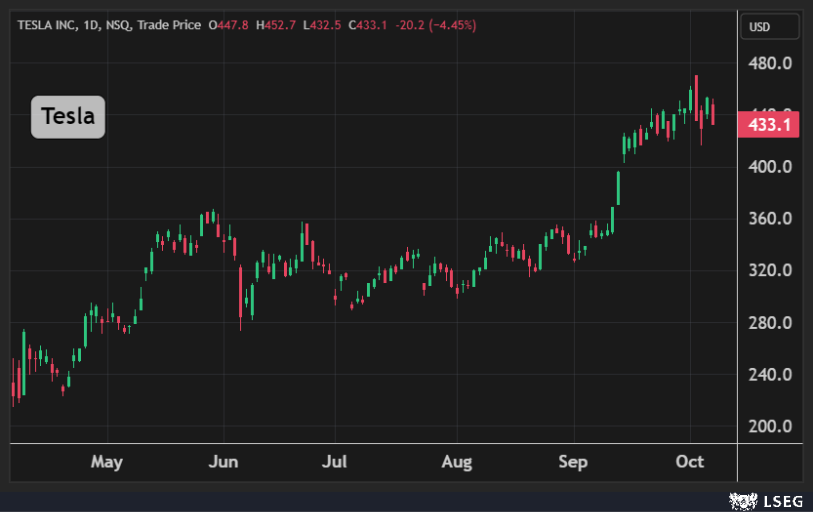Click the 320.0 price axis label
813x512 pixels.
point(771,271)
